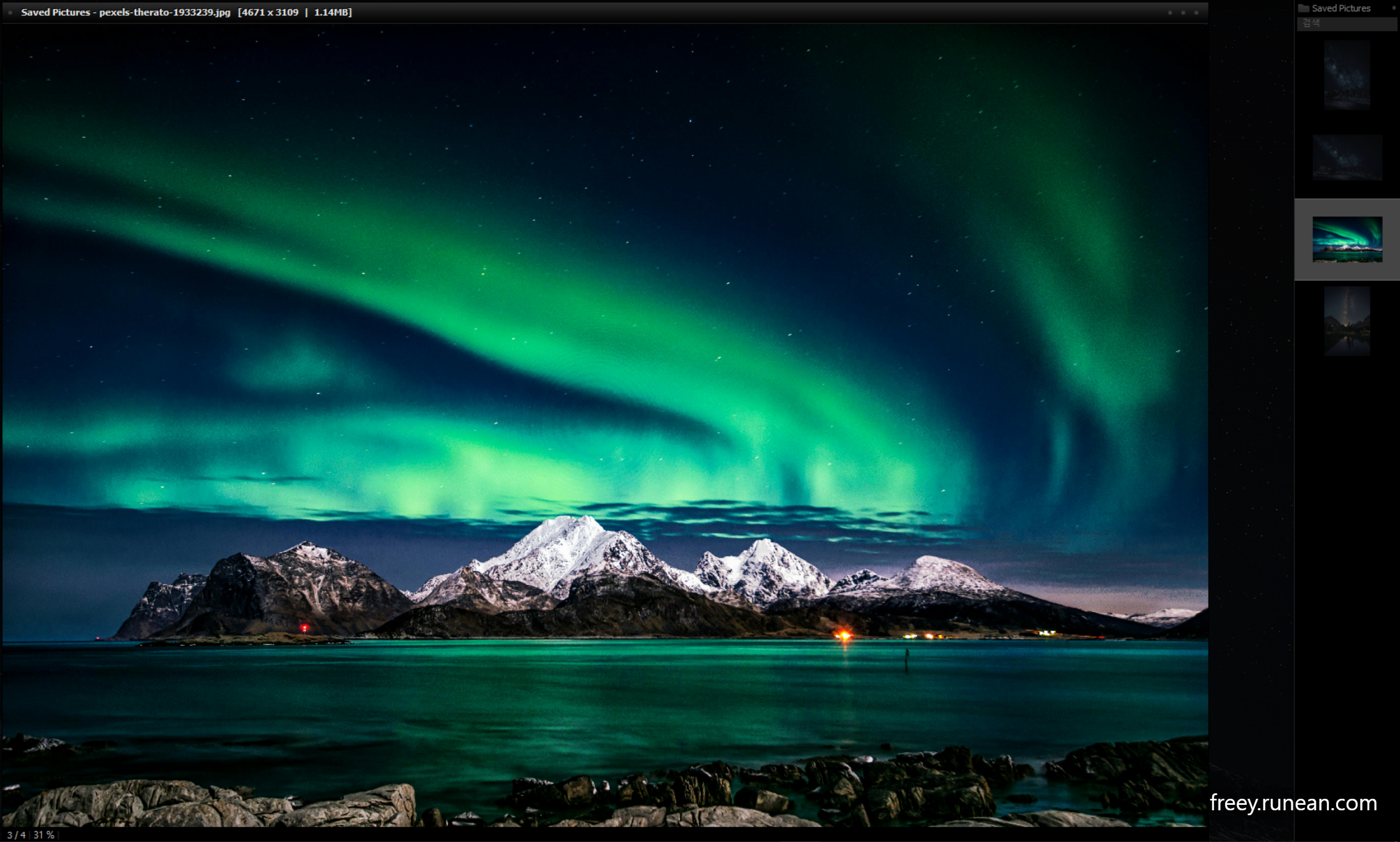The height and width of the screenshot is (842, 1400).
Task: Click the 1.14MB file size text
Action: pyautogui.click(x=332, y=13)
